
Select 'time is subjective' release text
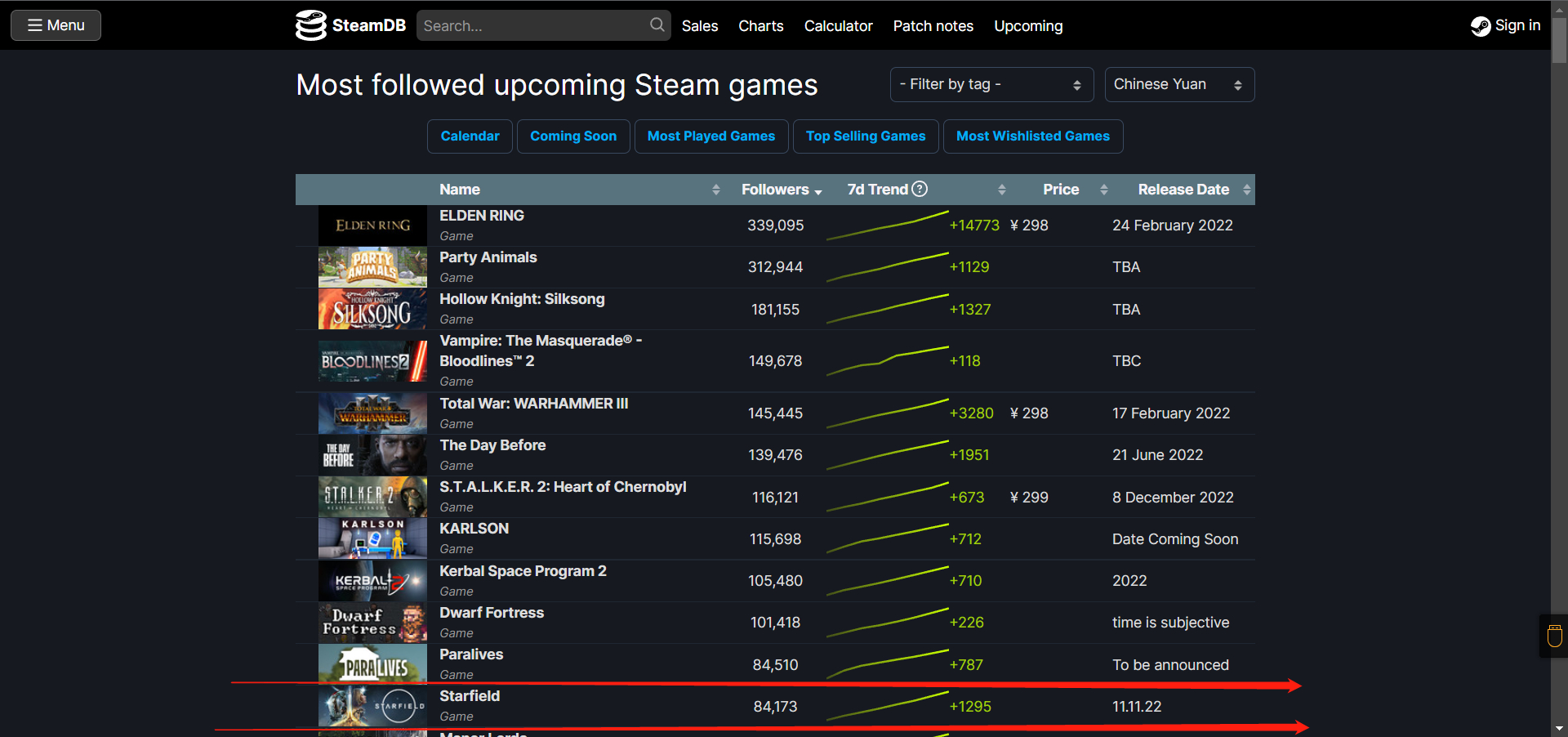click(1170, 623)
